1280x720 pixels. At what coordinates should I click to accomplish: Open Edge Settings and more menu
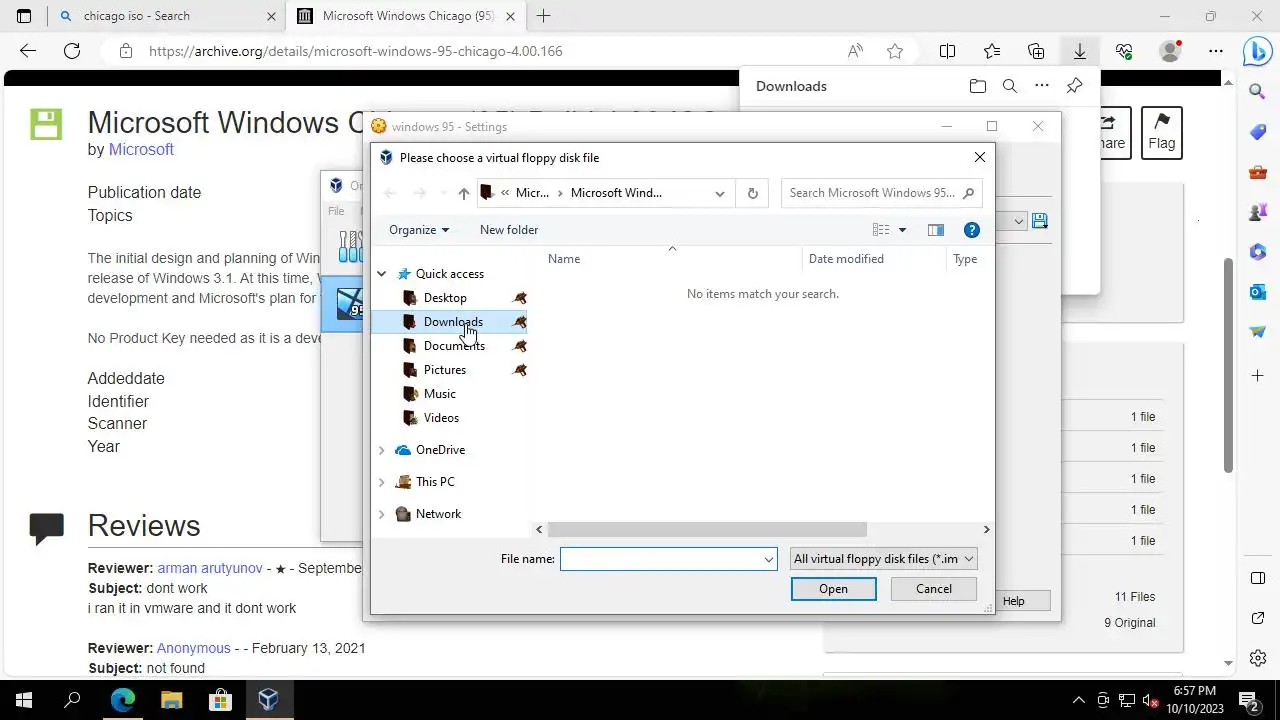(x=1216, y=51)
